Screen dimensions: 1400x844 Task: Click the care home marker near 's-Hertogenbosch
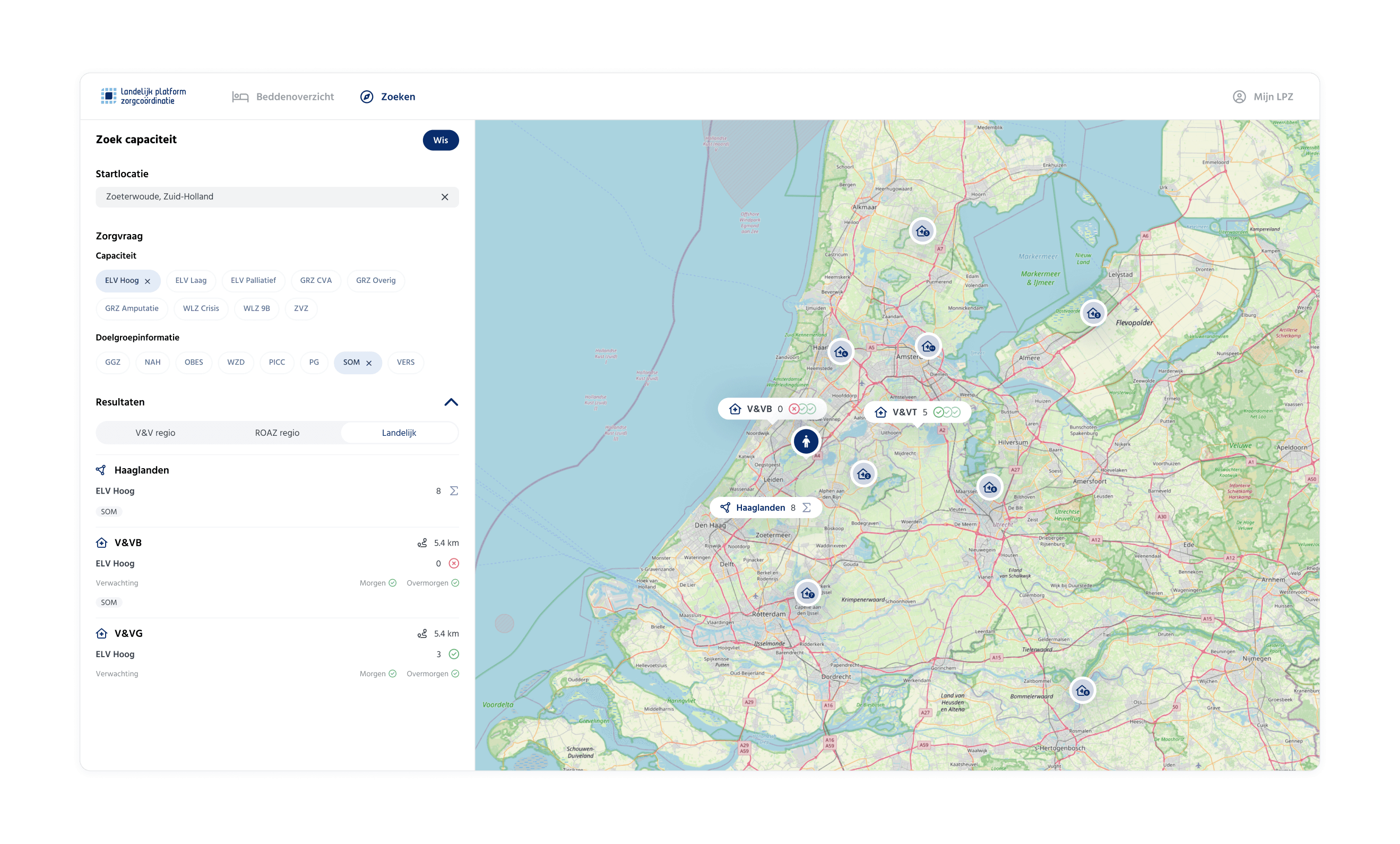(x=1083, y=691)
